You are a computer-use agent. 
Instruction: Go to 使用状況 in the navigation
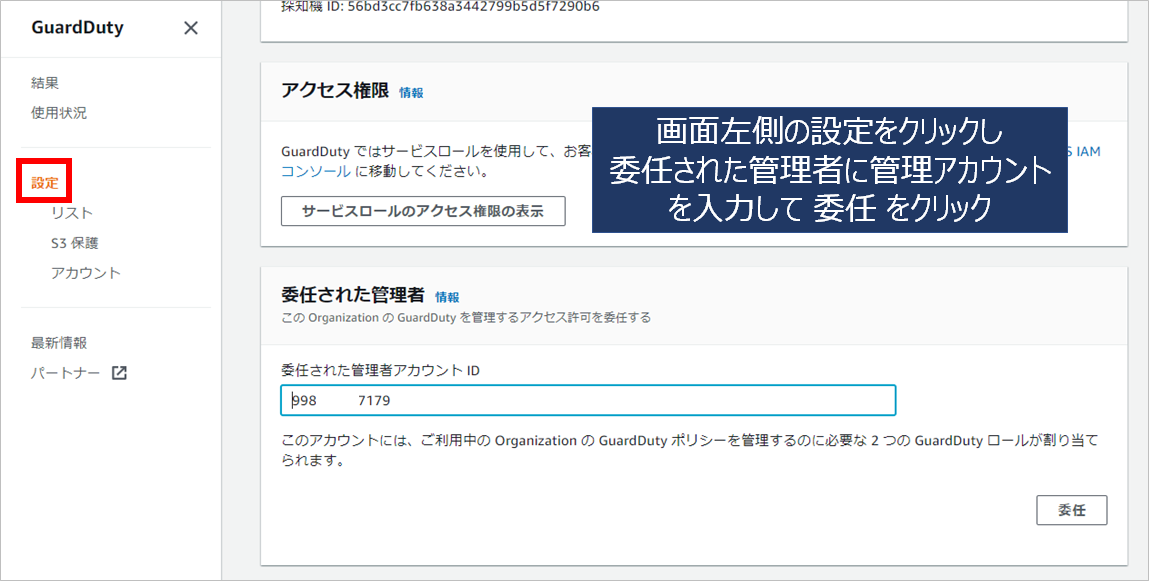click(x=59, y=113)
